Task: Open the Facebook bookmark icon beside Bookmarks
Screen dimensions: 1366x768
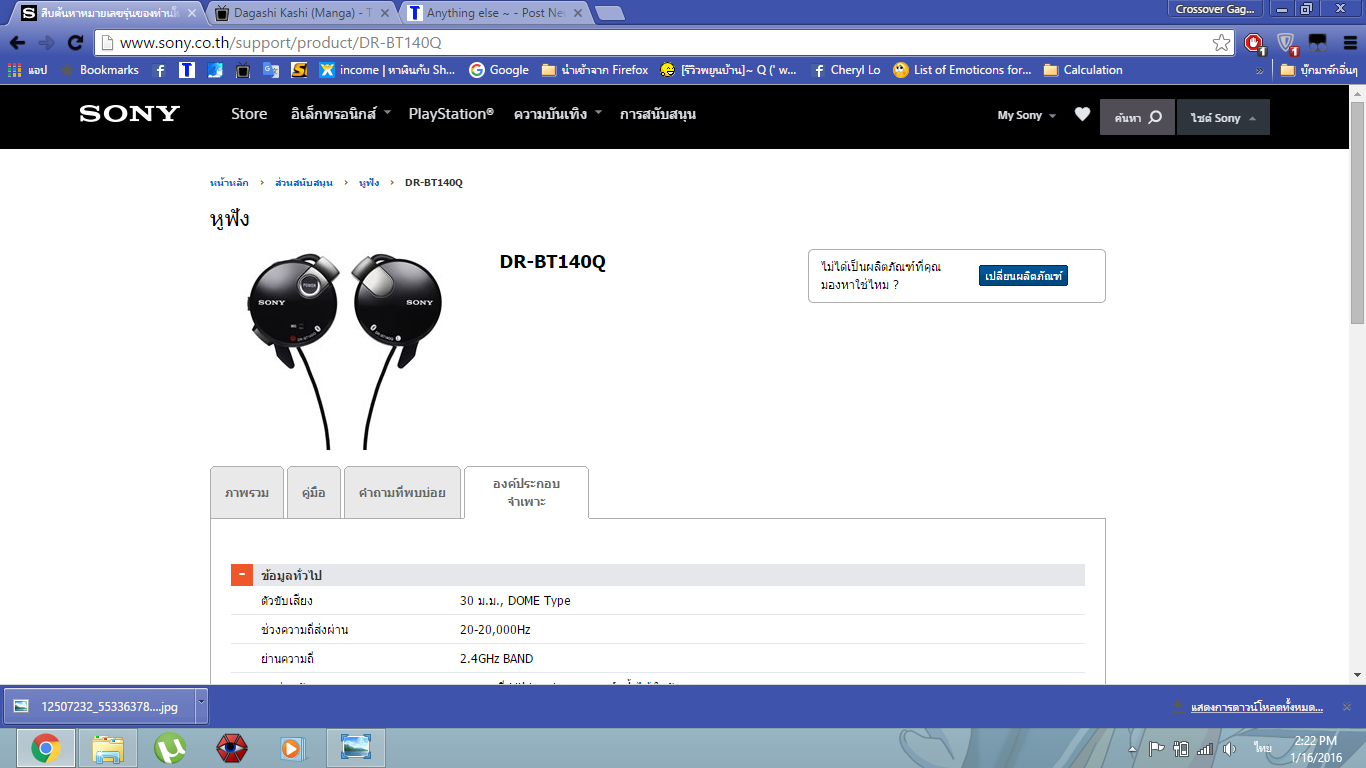Action: (x=160, y=70)
